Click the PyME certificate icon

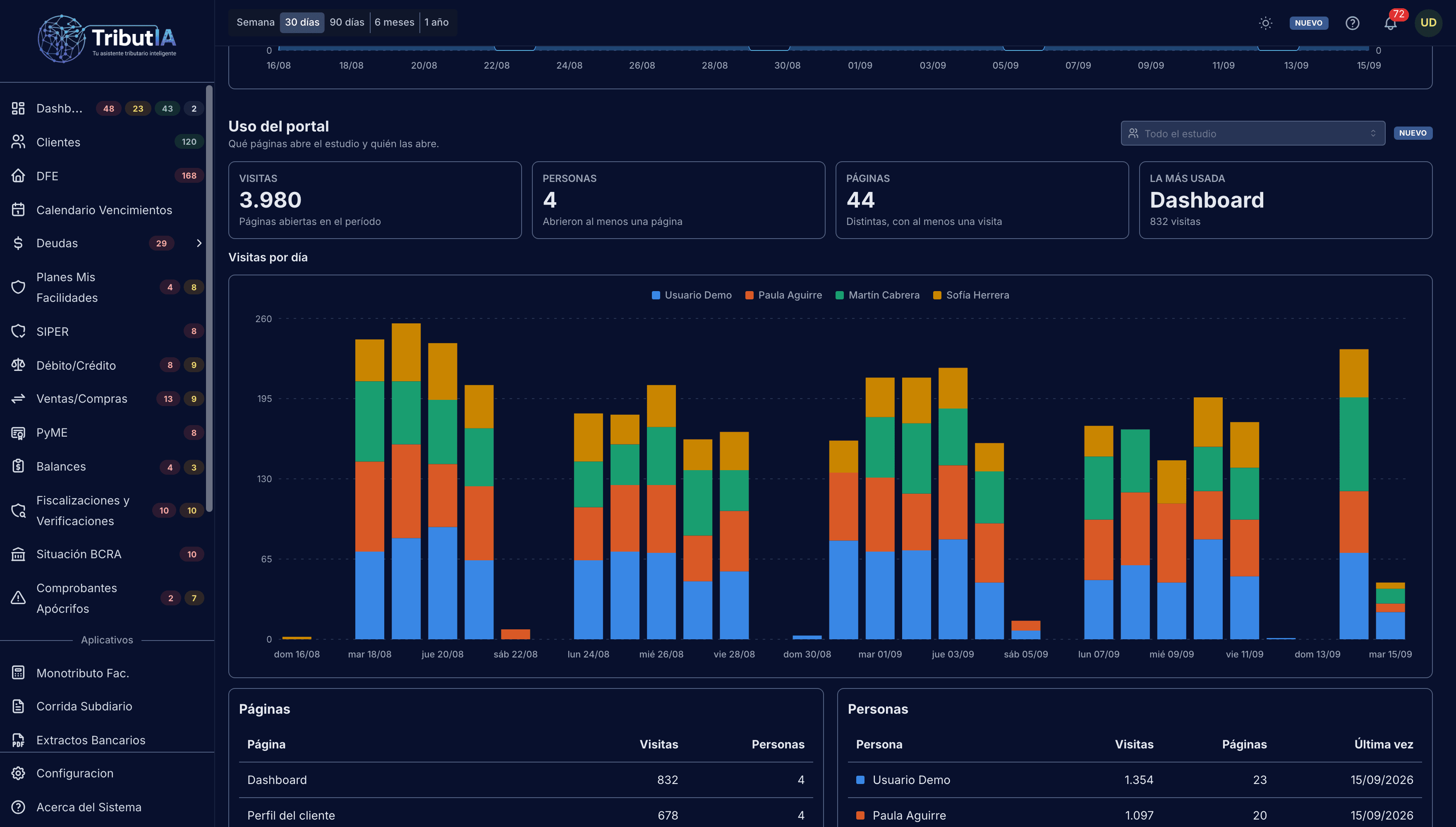(18, 433)
